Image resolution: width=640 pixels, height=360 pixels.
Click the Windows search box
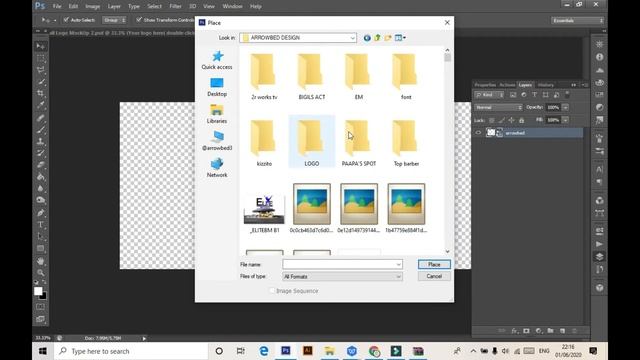131,351
